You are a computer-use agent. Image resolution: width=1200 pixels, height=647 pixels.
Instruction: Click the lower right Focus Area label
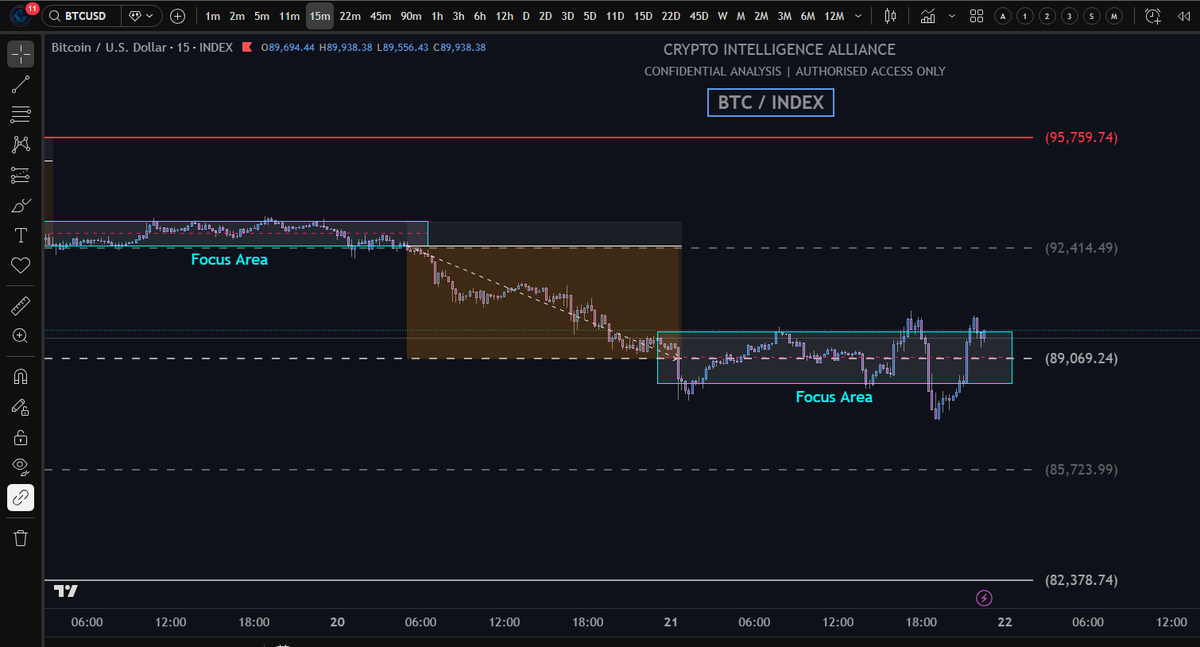pyautogui.click(x=834, y=397)
